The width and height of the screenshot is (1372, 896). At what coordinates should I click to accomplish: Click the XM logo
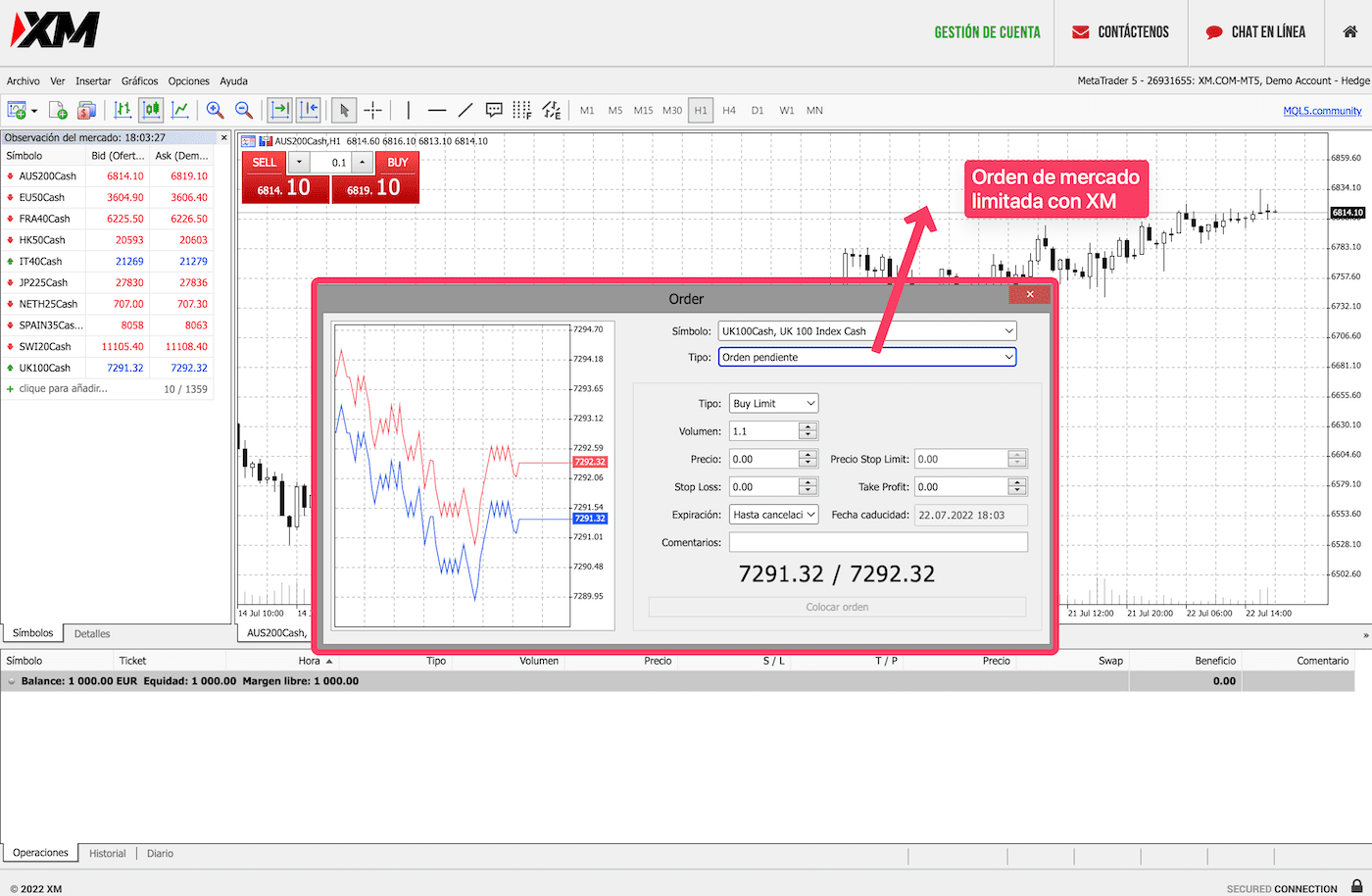(x=55, y=30)
